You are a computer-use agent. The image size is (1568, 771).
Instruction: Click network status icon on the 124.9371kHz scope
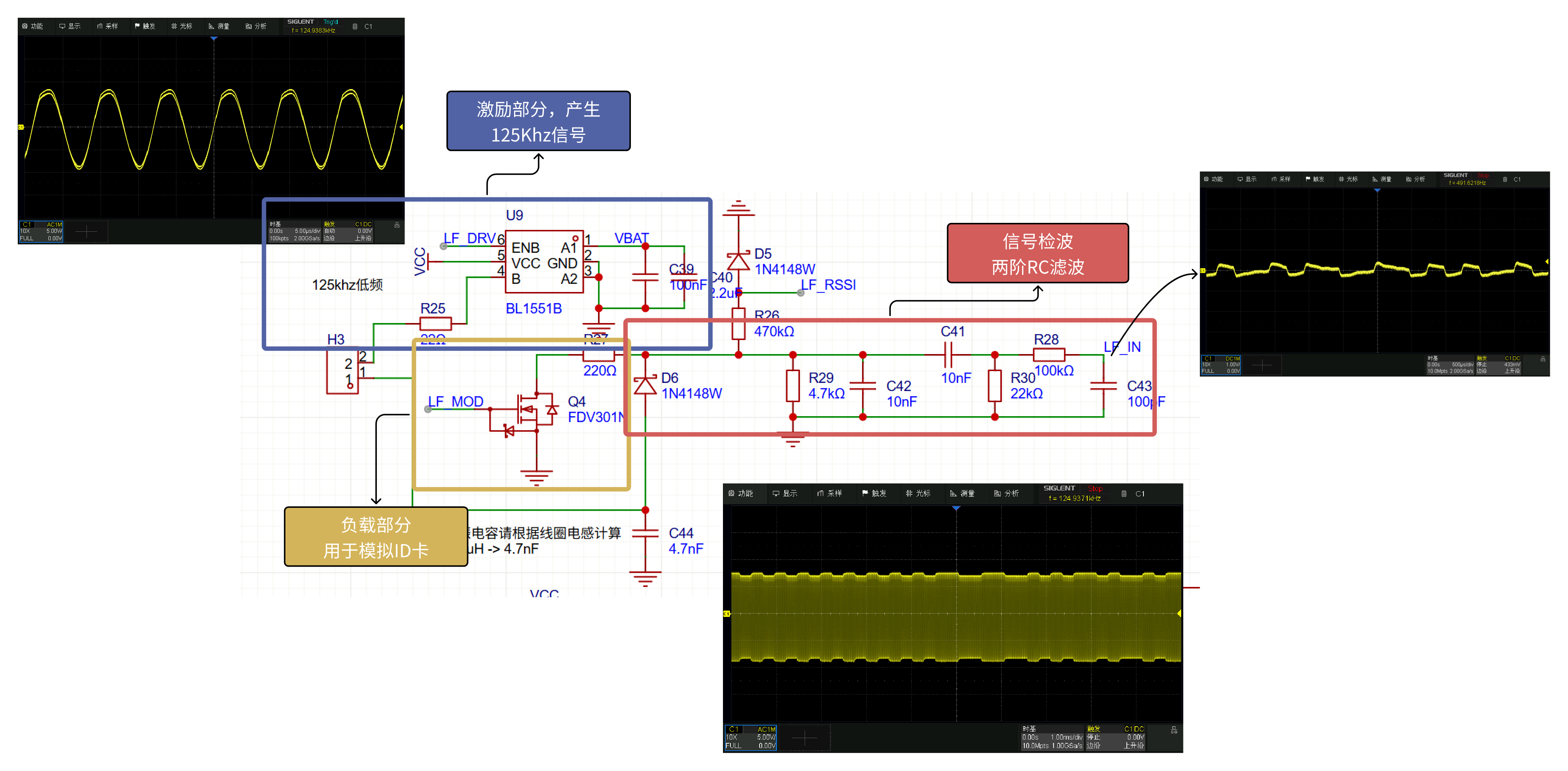point(1173,730)
